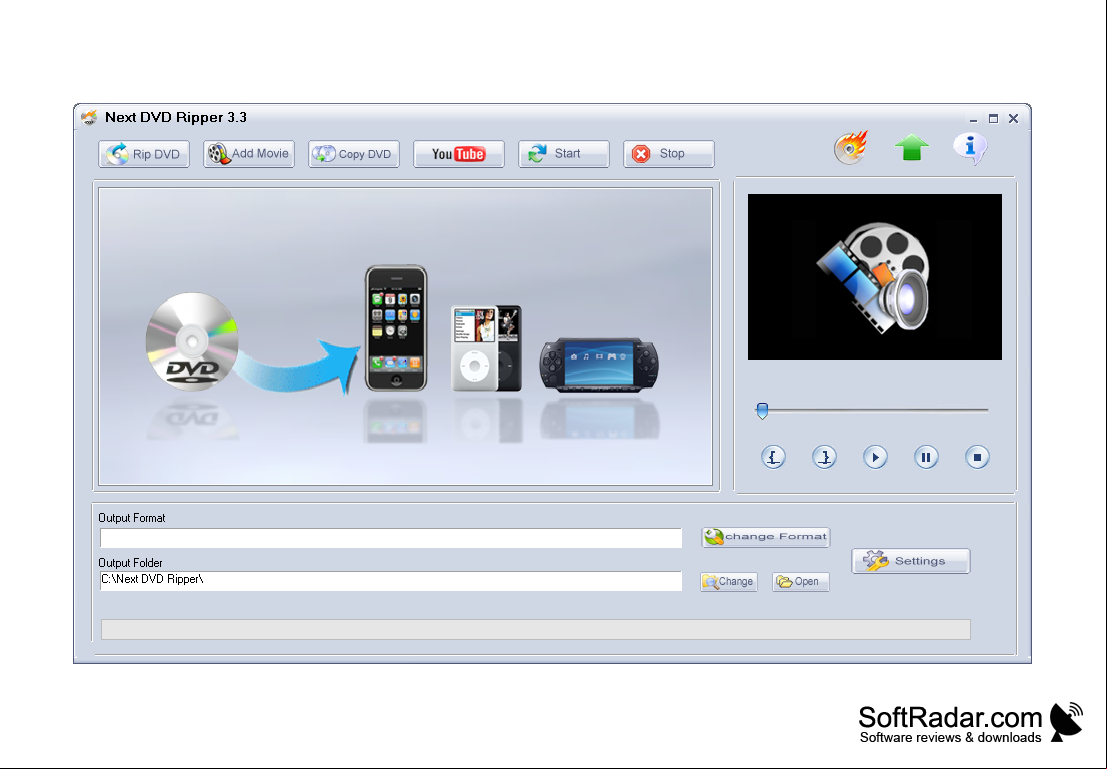Click the iPod device image

(486, 348)
